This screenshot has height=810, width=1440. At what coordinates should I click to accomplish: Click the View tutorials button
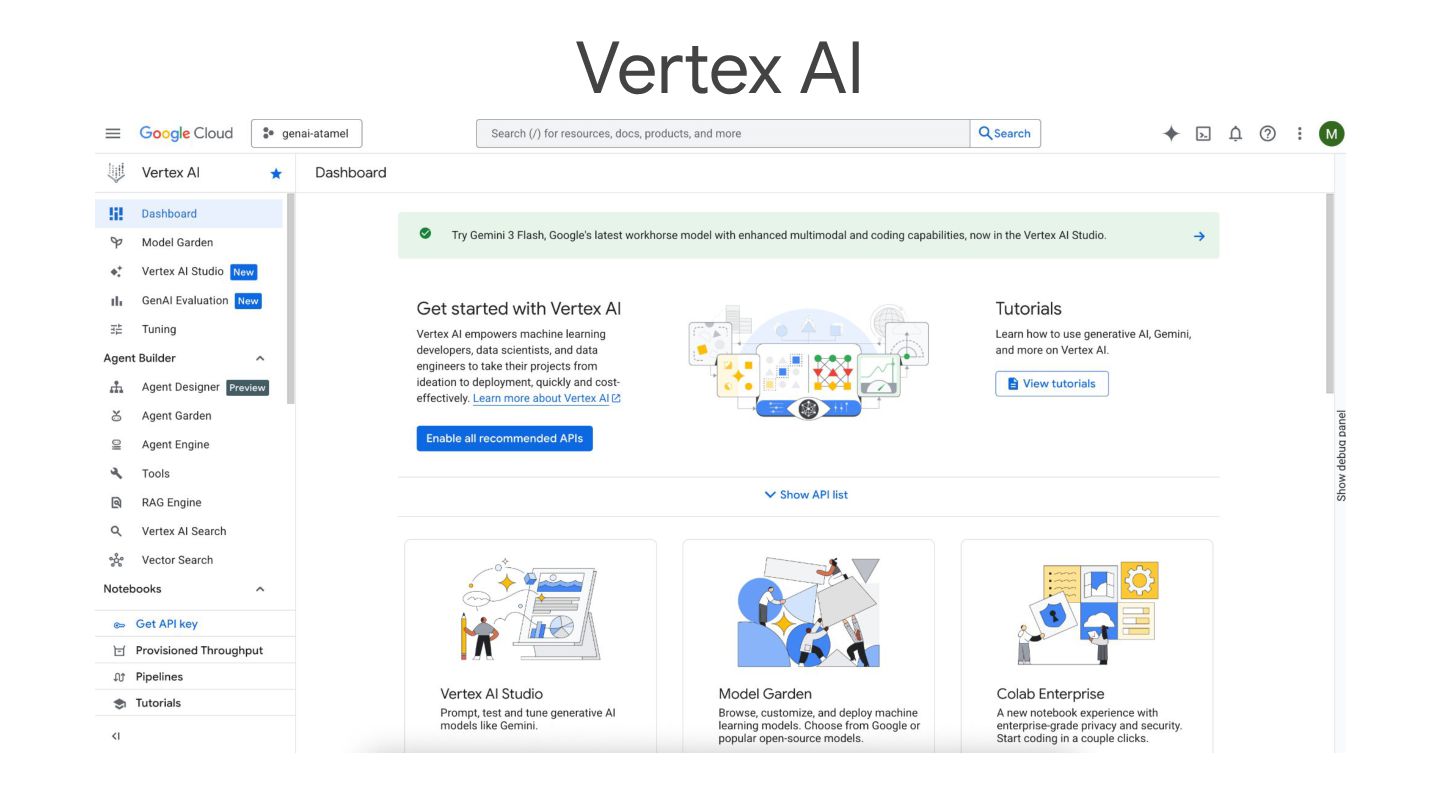[x=1052, y=383]
